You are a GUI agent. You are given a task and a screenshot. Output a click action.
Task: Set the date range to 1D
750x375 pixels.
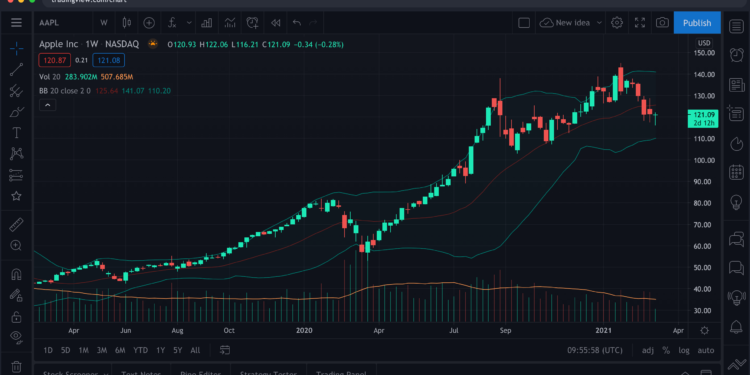pyautogui.click(x=48, y=350)
